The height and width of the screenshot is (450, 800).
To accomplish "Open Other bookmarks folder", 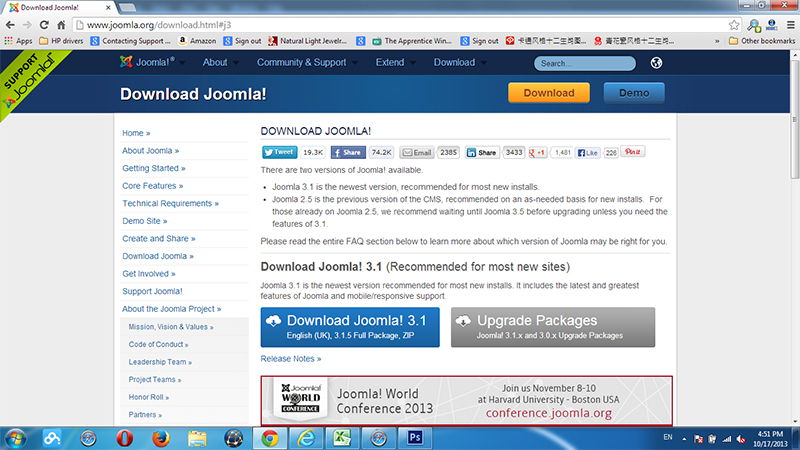I will (x=762, y=41).
